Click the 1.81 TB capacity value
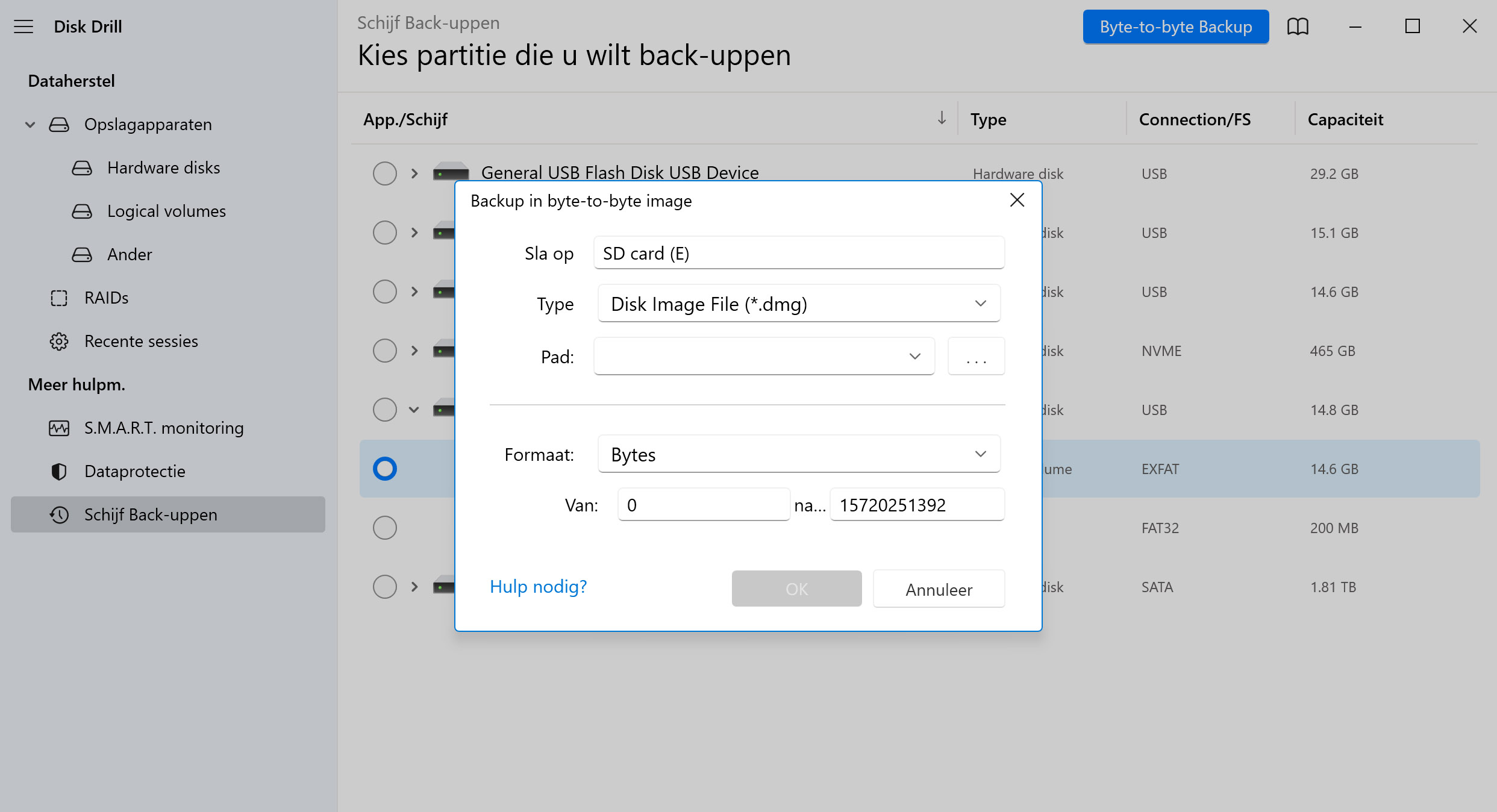Viewport: 1497px width, 812px height. click(x=1333, y=587)
